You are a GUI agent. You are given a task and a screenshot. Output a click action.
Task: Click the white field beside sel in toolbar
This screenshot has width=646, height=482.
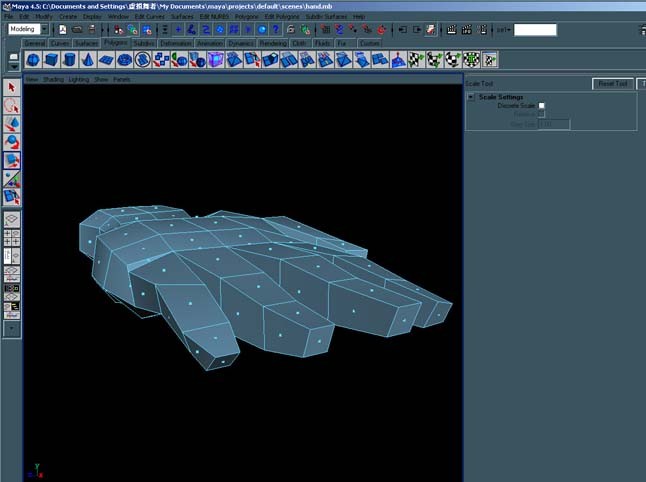(535, 30)
